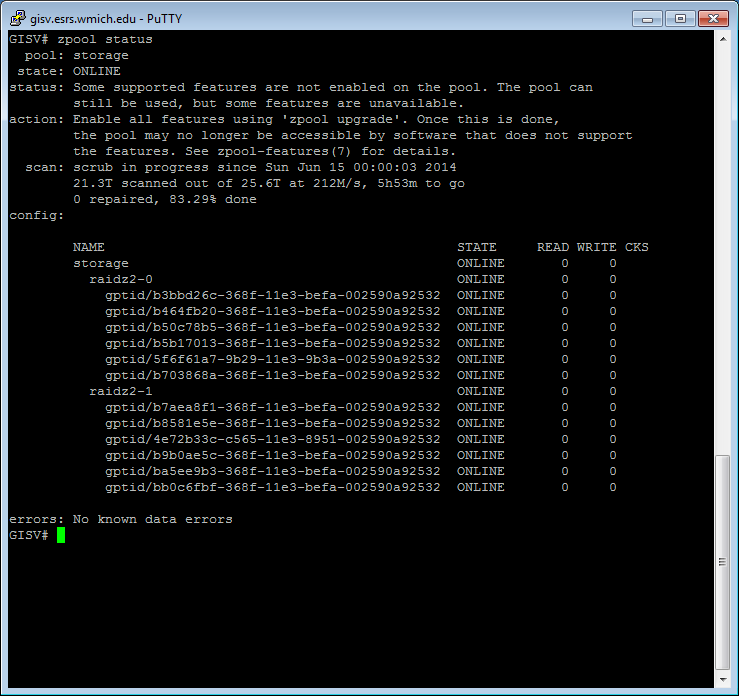Click the STATE column header
The width and height of the screenshot is (739, 696).
point(476,247)
